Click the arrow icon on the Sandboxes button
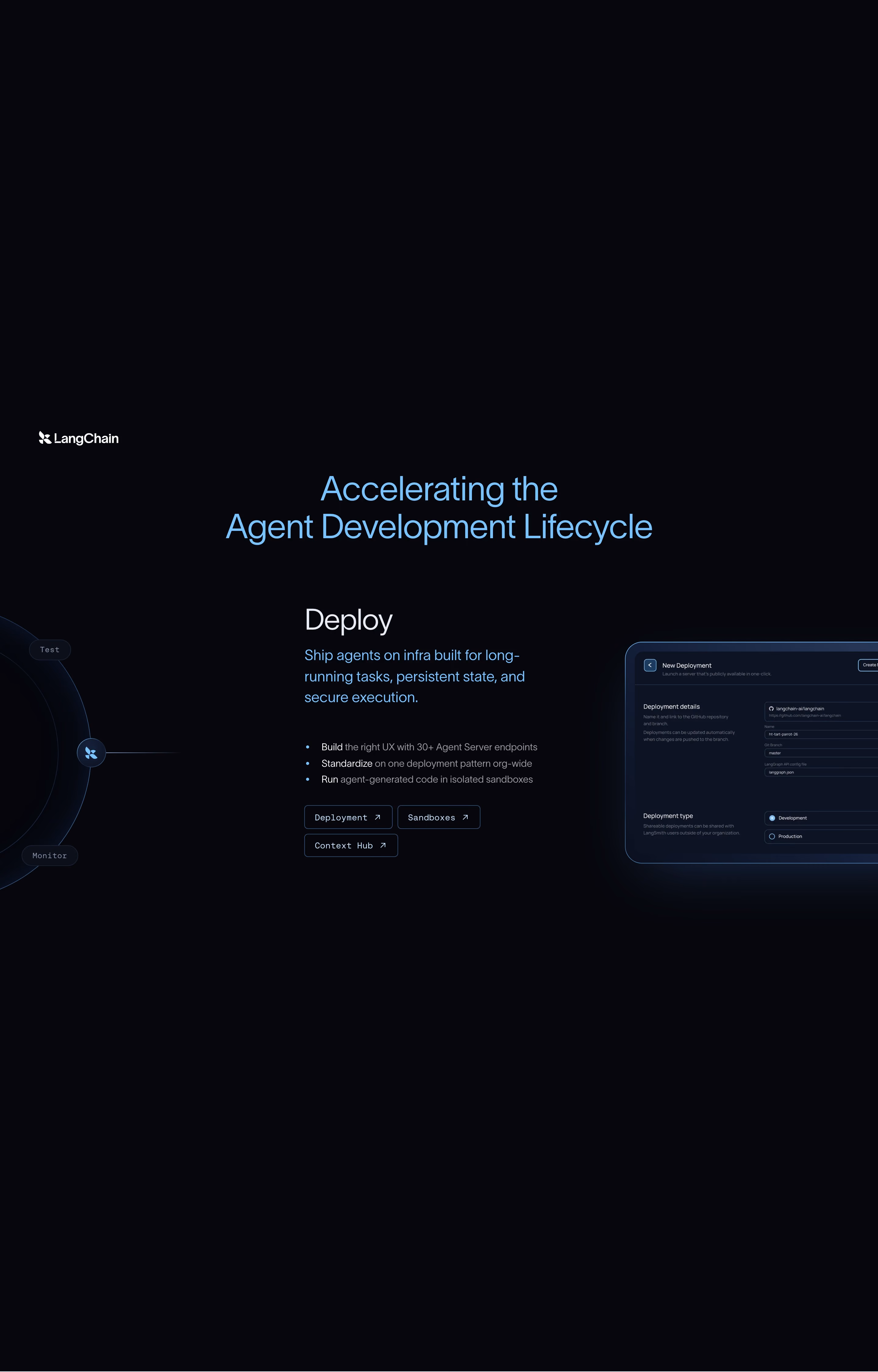Image resolution: width=878 pixels, height=1372 pixels. [465, 817]
